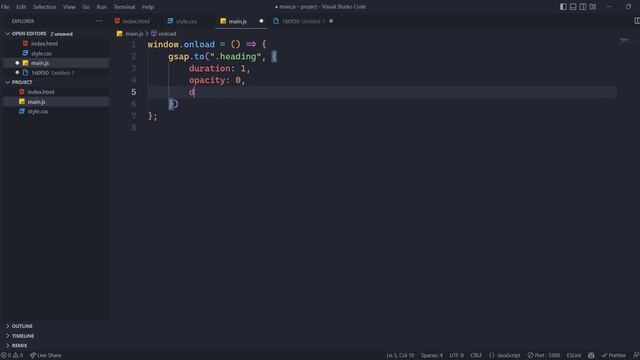Click the ESLint status item

(573, 356)
